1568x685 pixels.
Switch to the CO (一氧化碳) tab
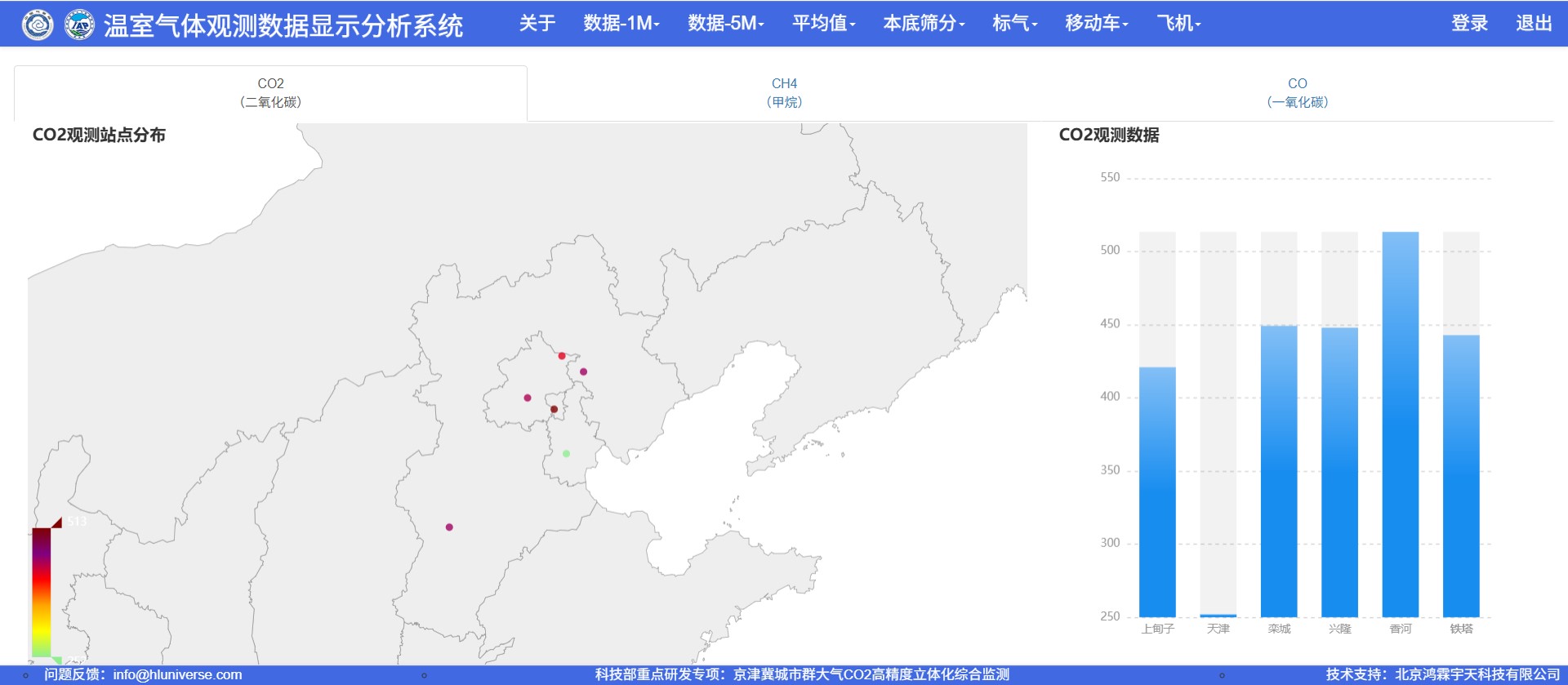click(1298, 93)
